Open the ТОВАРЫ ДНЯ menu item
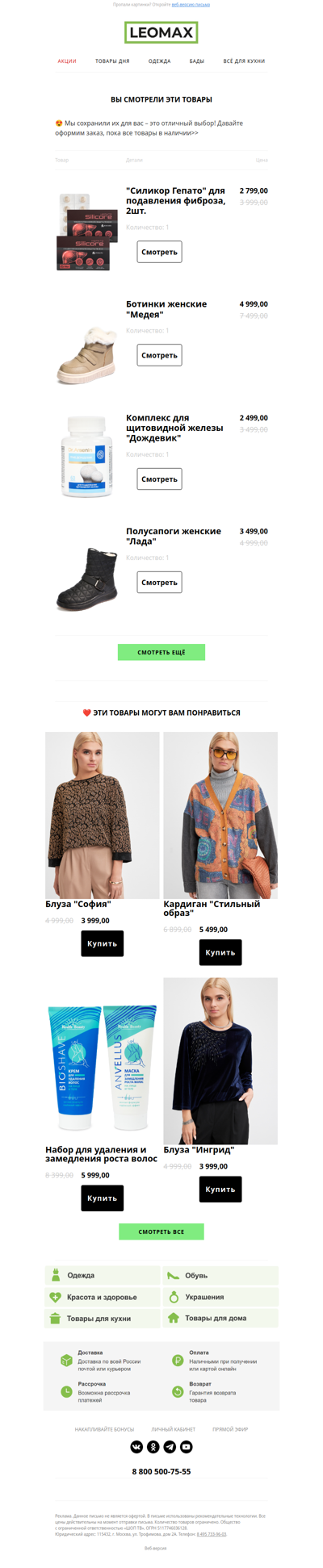Screen dimensions: 323x1568 [112, 61]
